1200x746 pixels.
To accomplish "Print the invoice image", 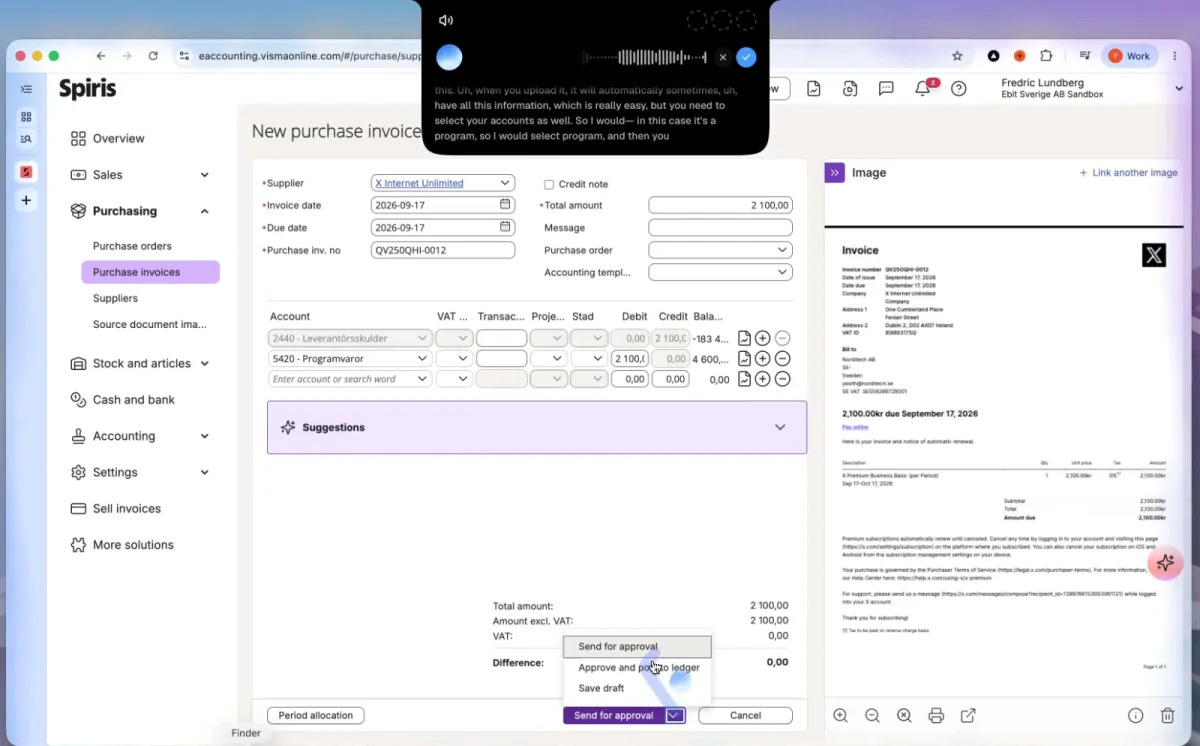I will (x=936, y=716).
